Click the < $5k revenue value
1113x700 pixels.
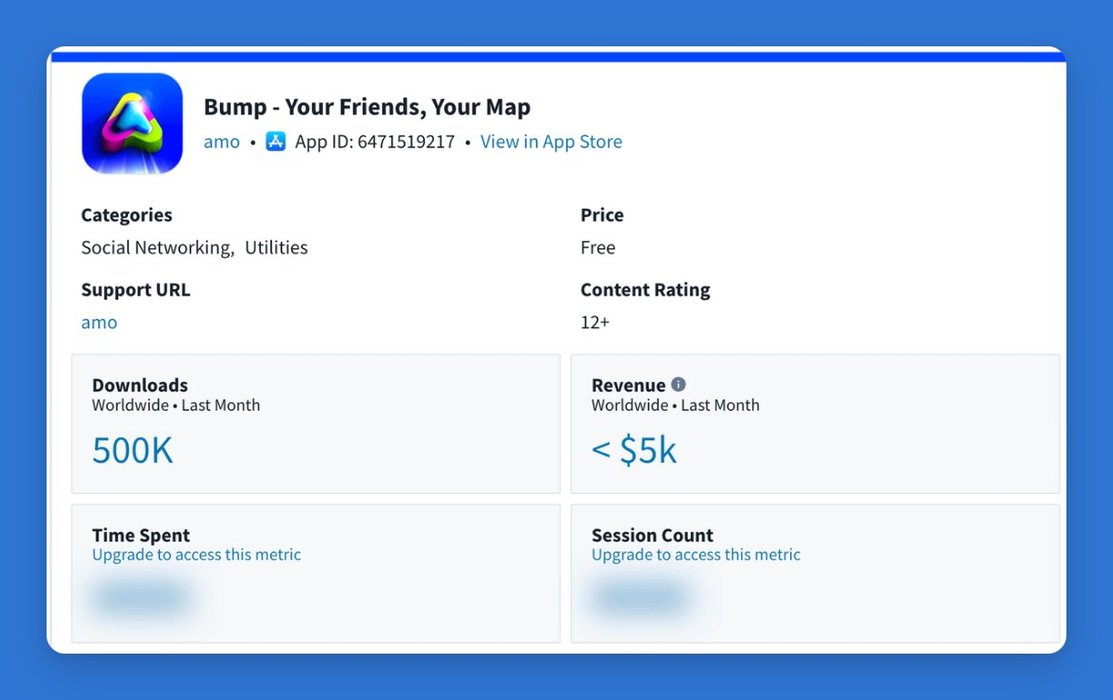(634, 450)
